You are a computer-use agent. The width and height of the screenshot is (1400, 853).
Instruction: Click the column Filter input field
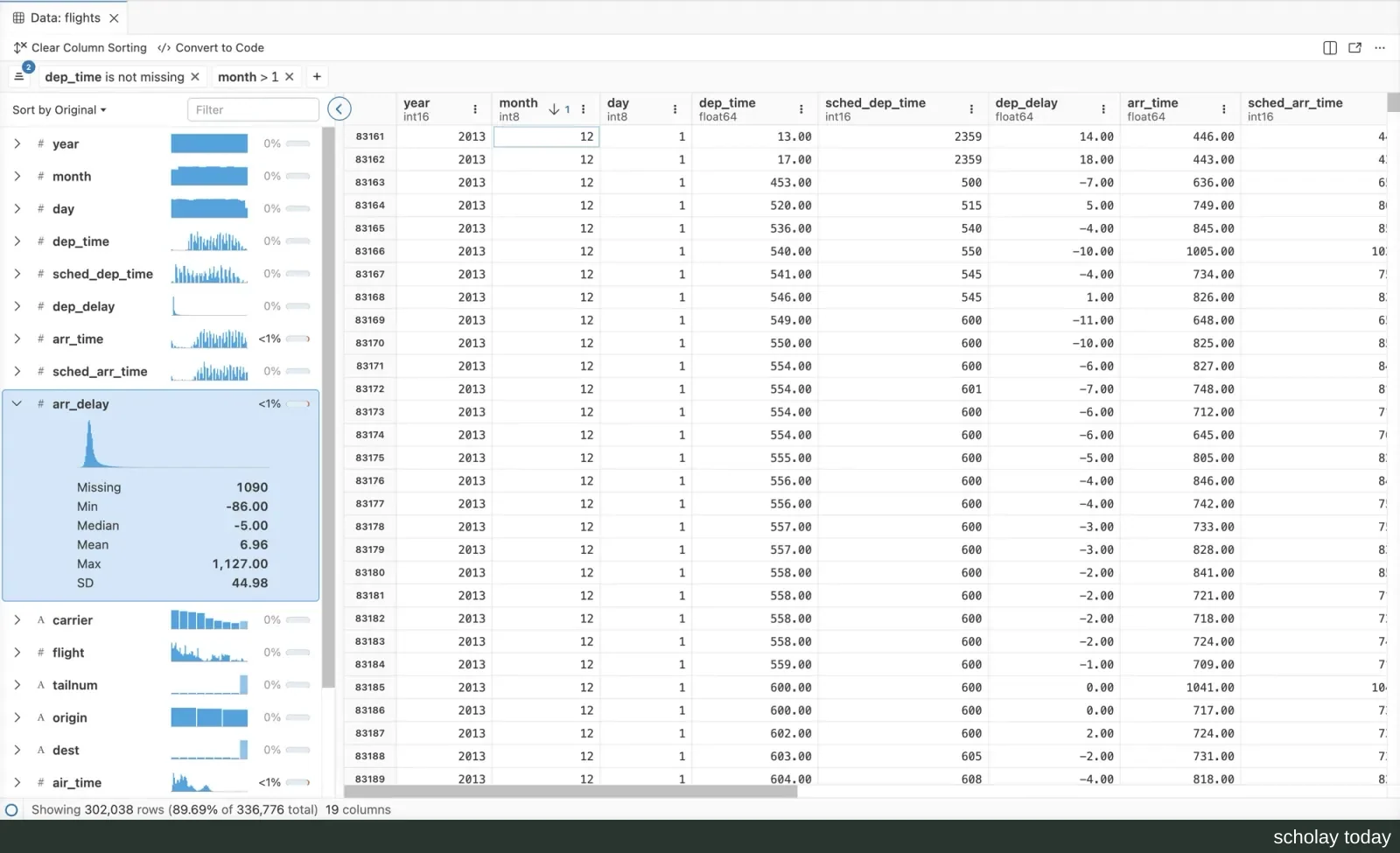[253, 109]
